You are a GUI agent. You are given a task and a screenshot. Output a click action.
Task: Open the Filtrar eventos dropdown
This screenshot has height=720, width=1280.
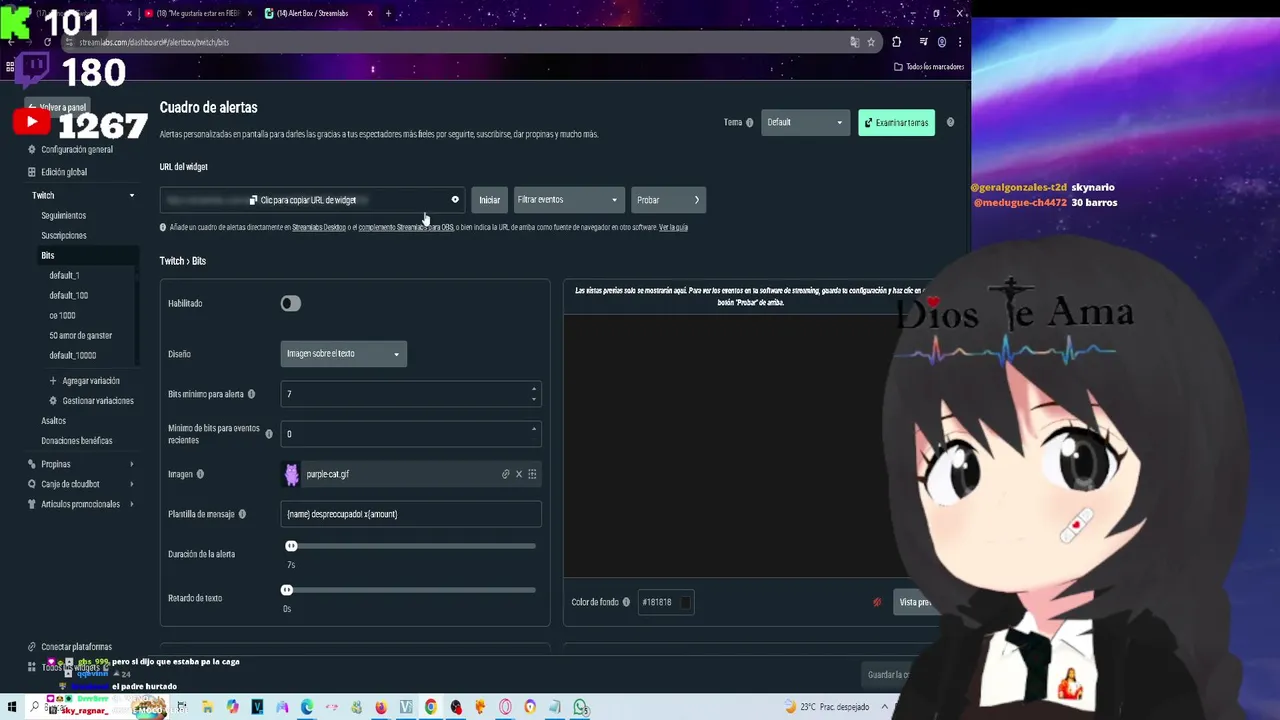(x=569, y=200)
